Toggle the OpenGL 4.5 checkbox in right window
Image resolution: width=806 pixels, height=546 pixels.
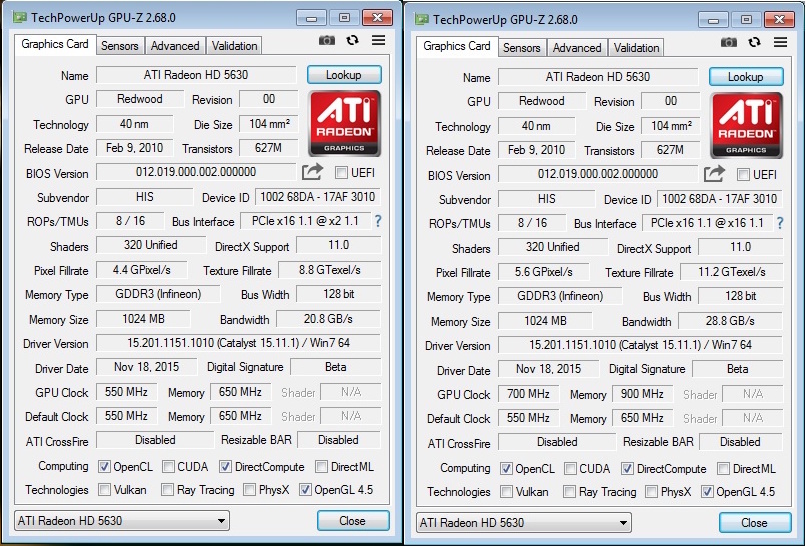click(x=707, y=492)
